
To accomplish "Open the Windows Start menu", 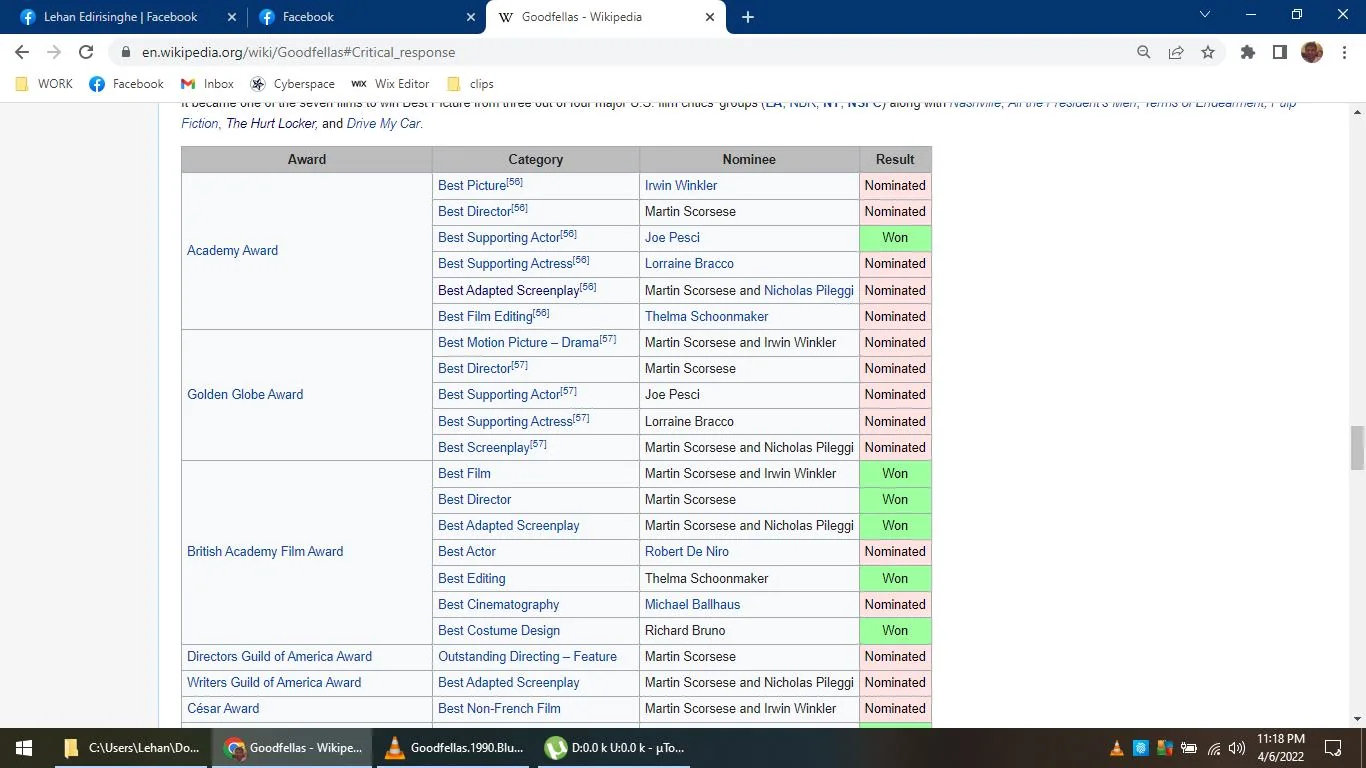I will 24,748.
